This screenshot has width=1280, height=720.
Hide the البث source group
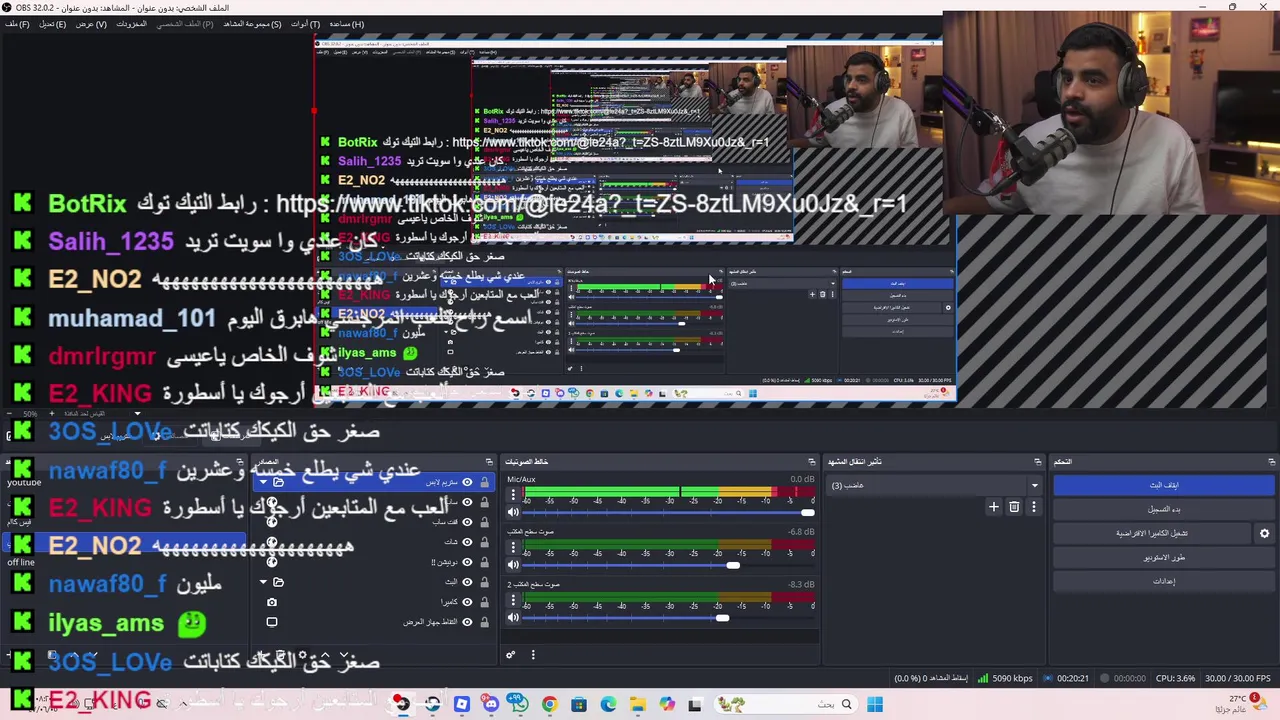[x=467, y=582]
